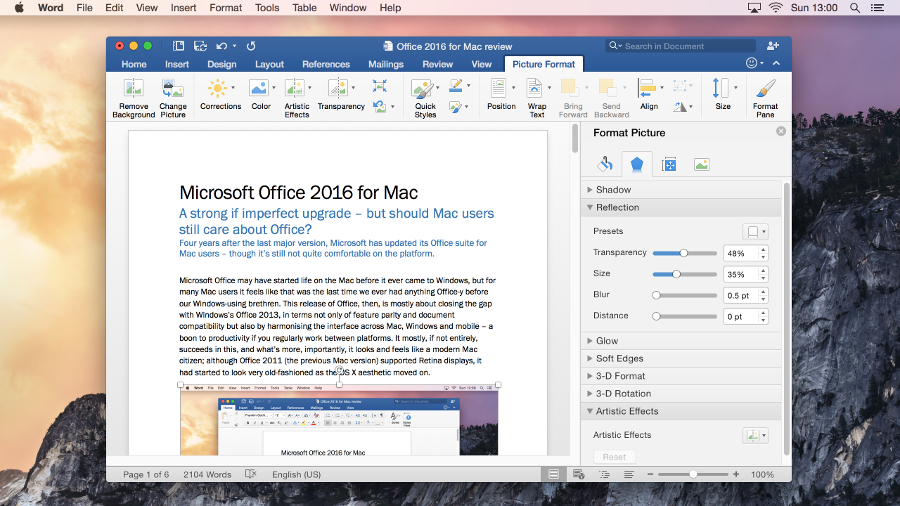
Task: Switch to the Fill & Line bucket icon
Action: [604, 165]
